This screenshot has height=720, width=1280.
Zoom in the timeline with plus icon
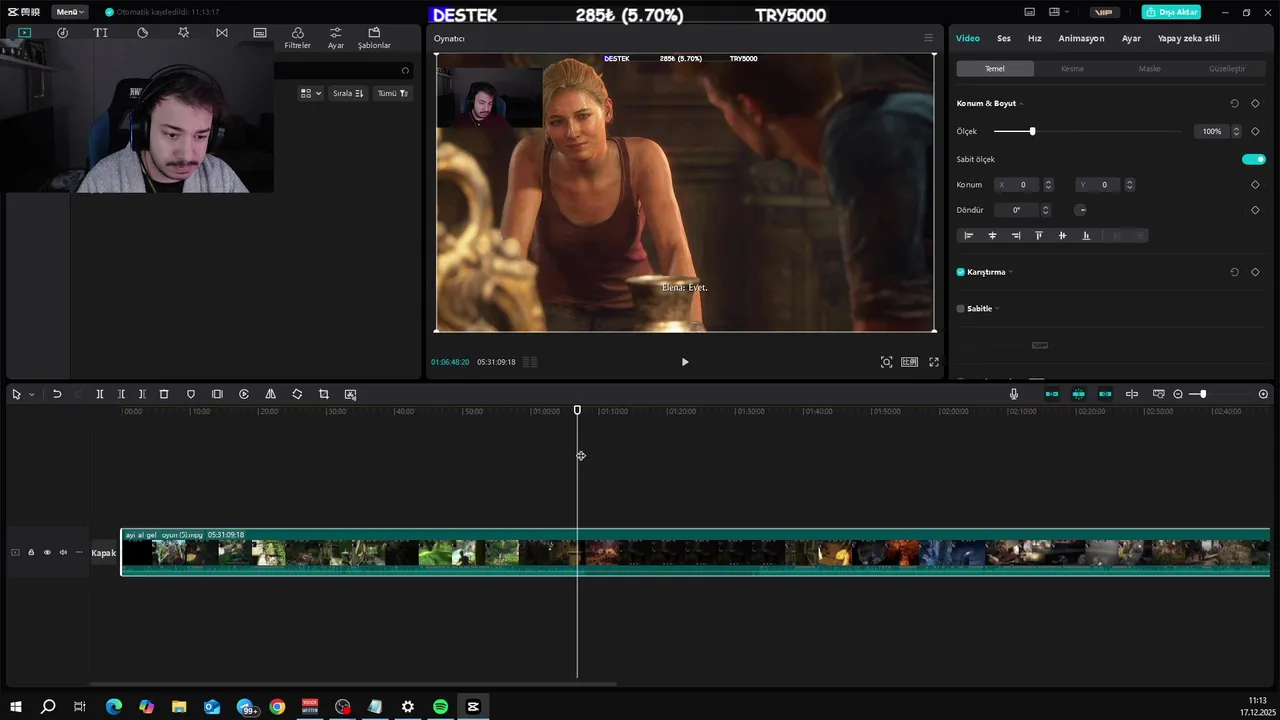pyautogui.click(x=1263, y=394)
